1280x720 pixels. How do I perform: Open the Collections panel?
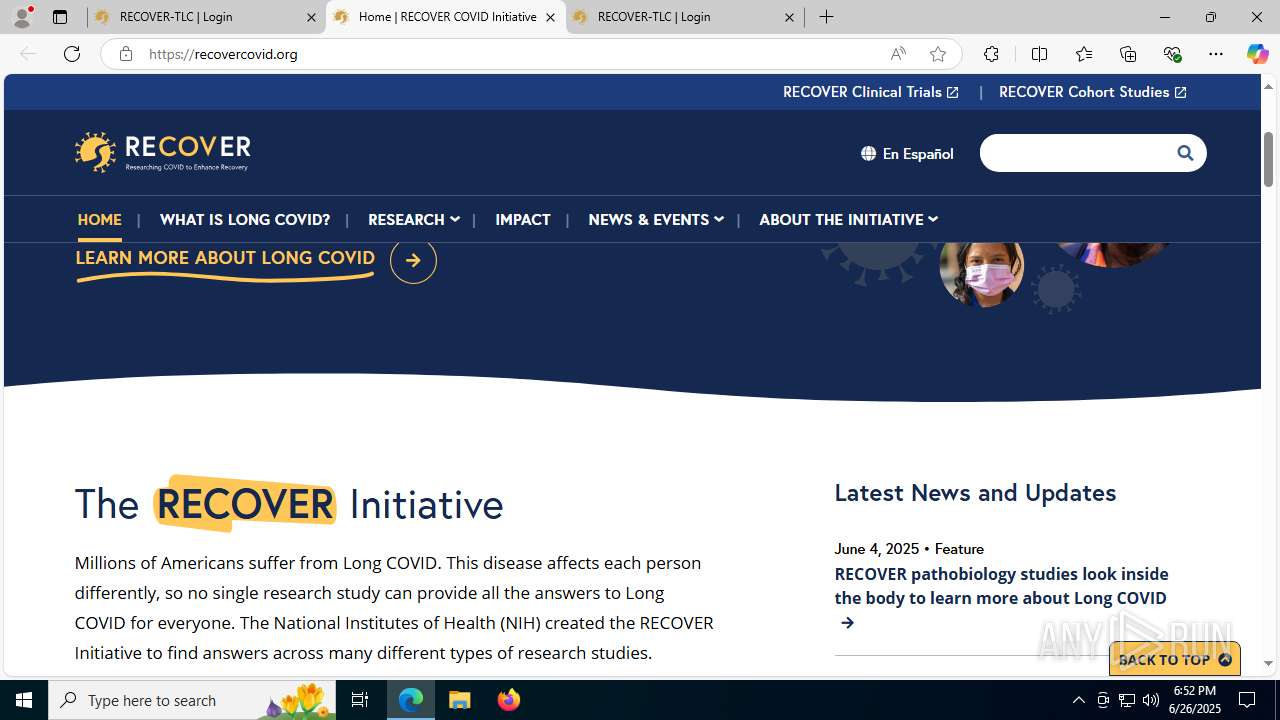tap(1128, 54)
